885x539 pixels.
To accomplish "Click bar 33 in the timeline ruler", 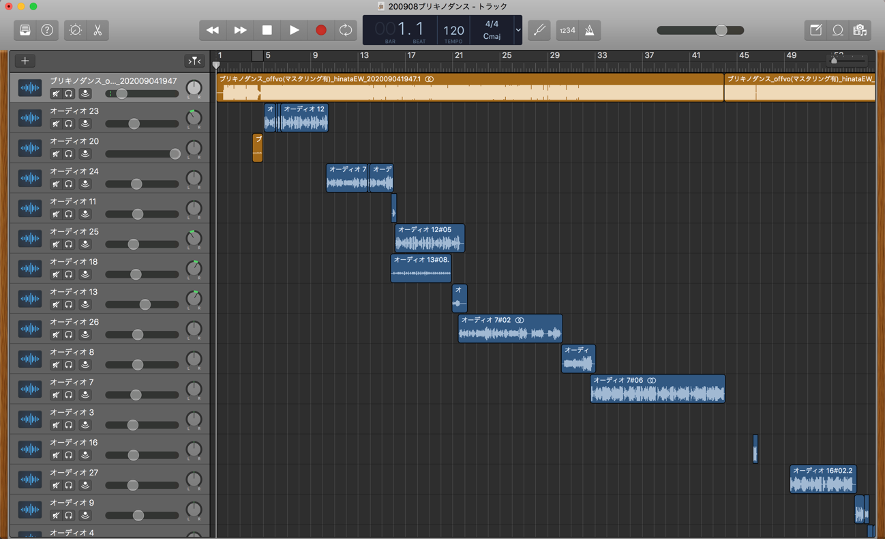I will [602, 55].
